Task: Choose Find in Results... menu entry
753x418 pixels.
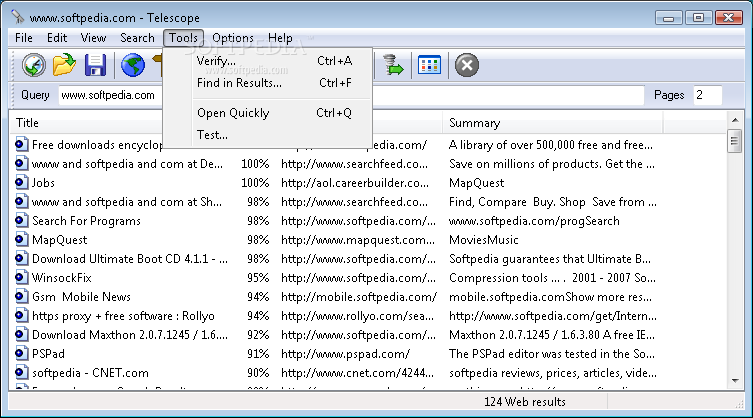Action: [x=267, y=83]
